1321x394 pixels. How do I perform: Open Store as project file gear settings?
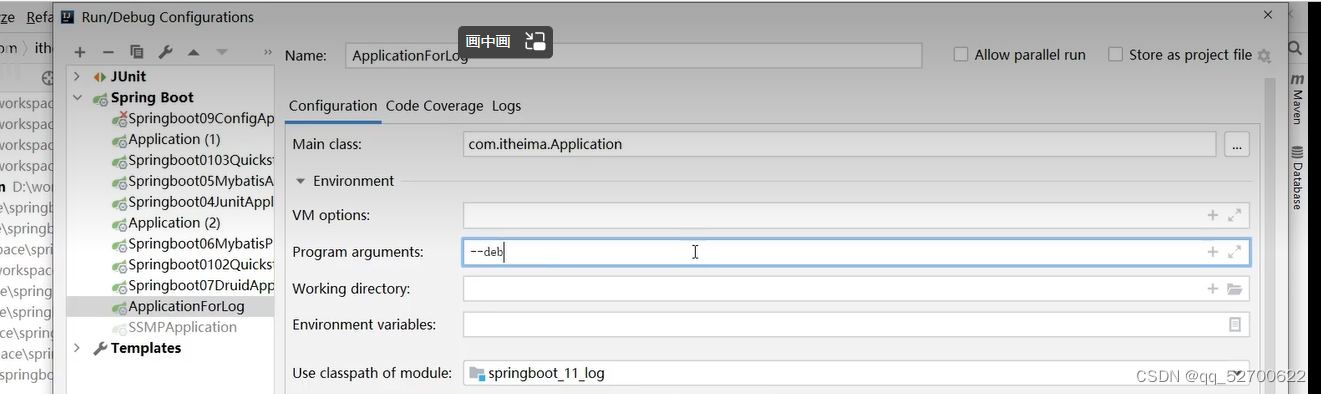click(1264, 56)
